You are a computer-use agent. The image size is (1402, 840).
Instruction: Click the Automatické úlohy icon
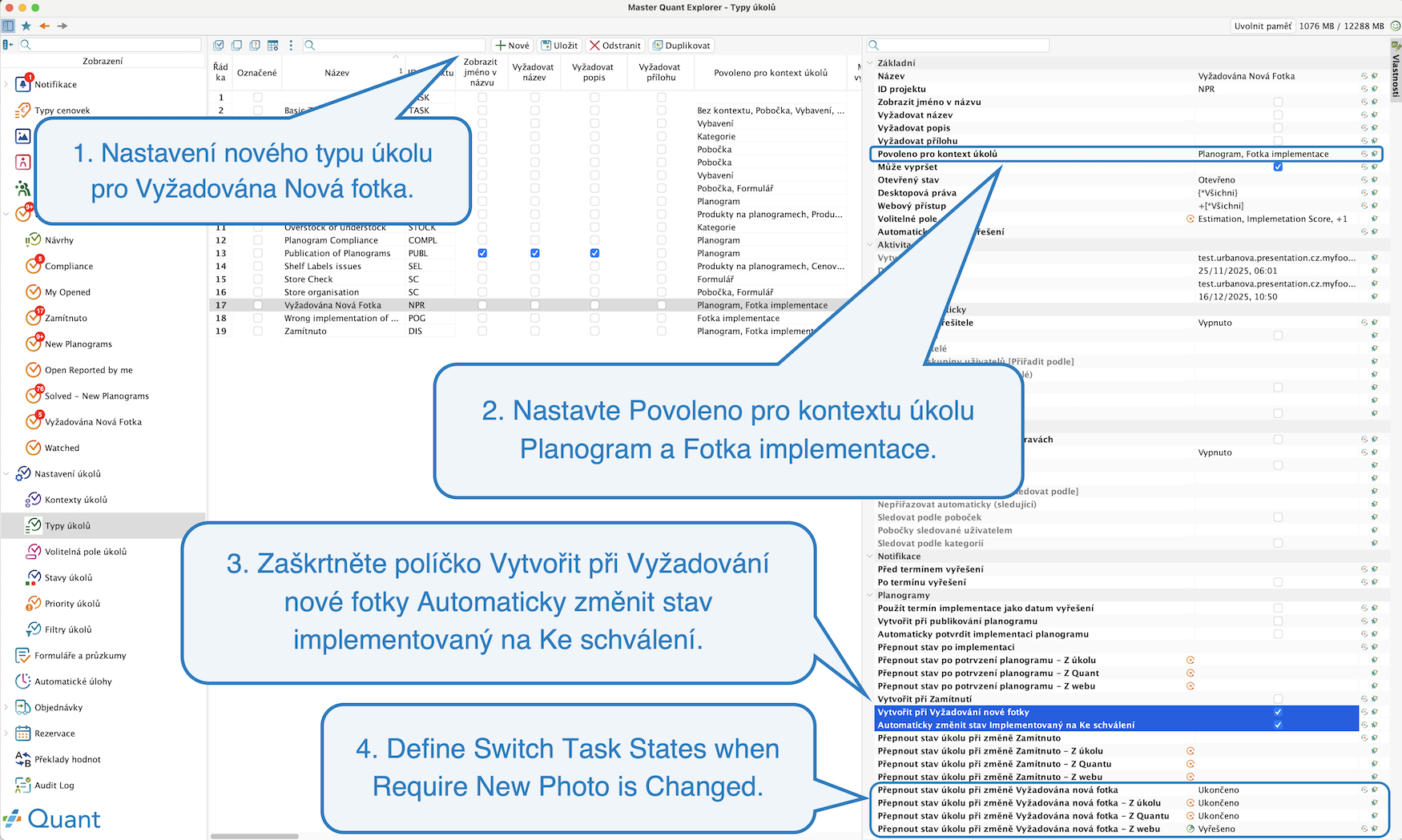click(x=23, y=681)
